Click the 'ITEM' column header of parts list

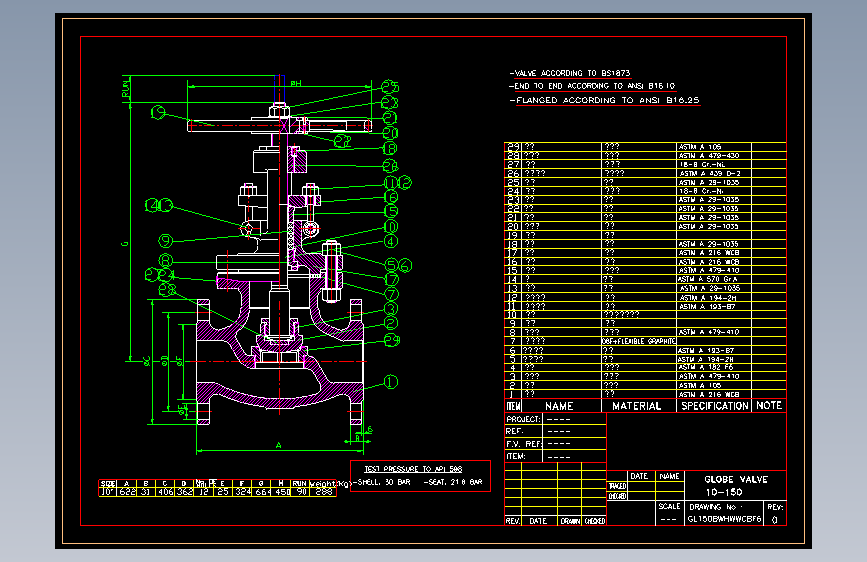click(x=513, y=406)
